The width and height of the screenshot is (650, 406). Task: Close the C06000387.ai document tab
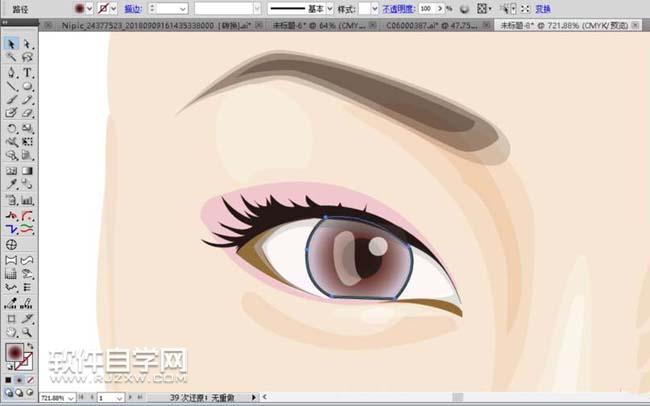[x=487, y=26]
